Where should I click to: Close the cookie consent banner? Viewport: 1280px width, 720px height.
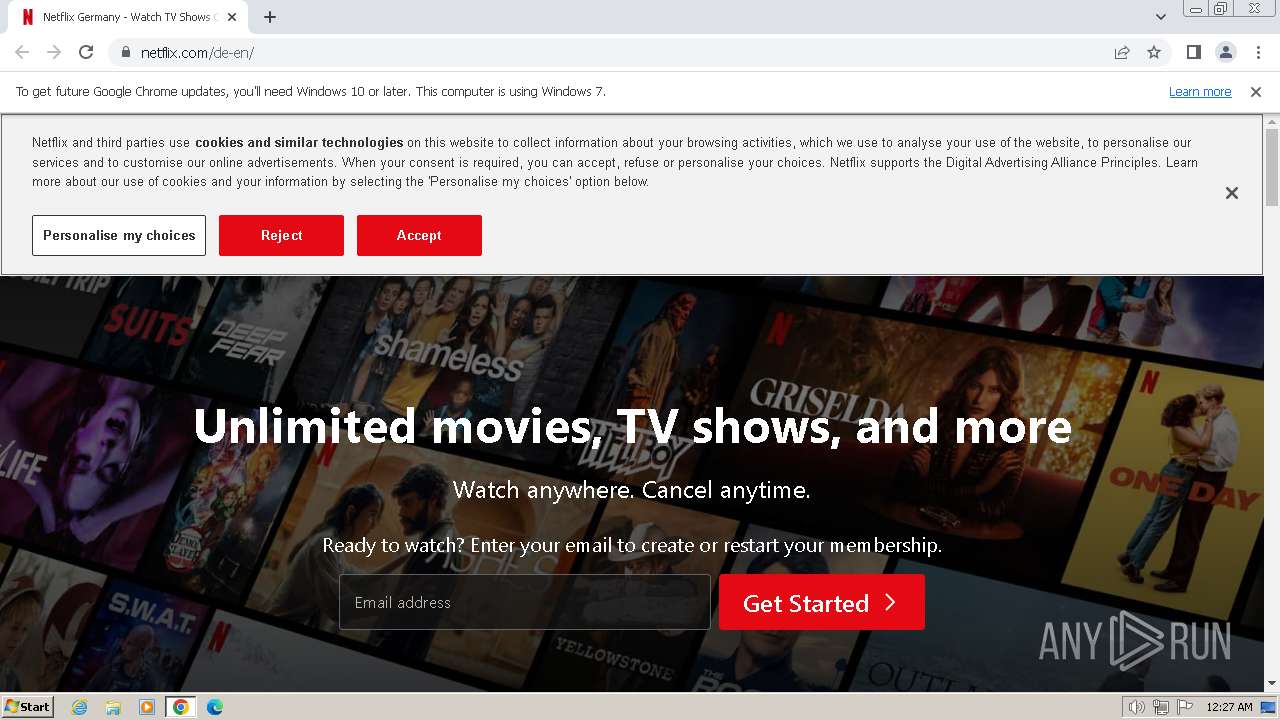click(x=1232, y=193)
